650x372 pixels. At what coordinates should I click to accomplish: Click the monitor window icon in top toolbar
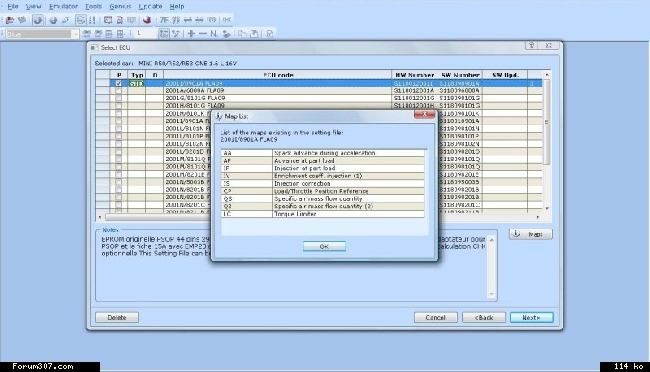108,20
